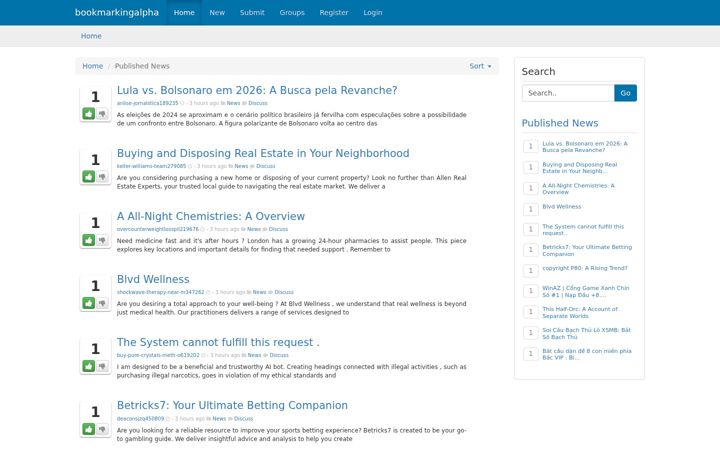Click Discuss under Lula story
The image size is (720, 450).
(258, 103)
